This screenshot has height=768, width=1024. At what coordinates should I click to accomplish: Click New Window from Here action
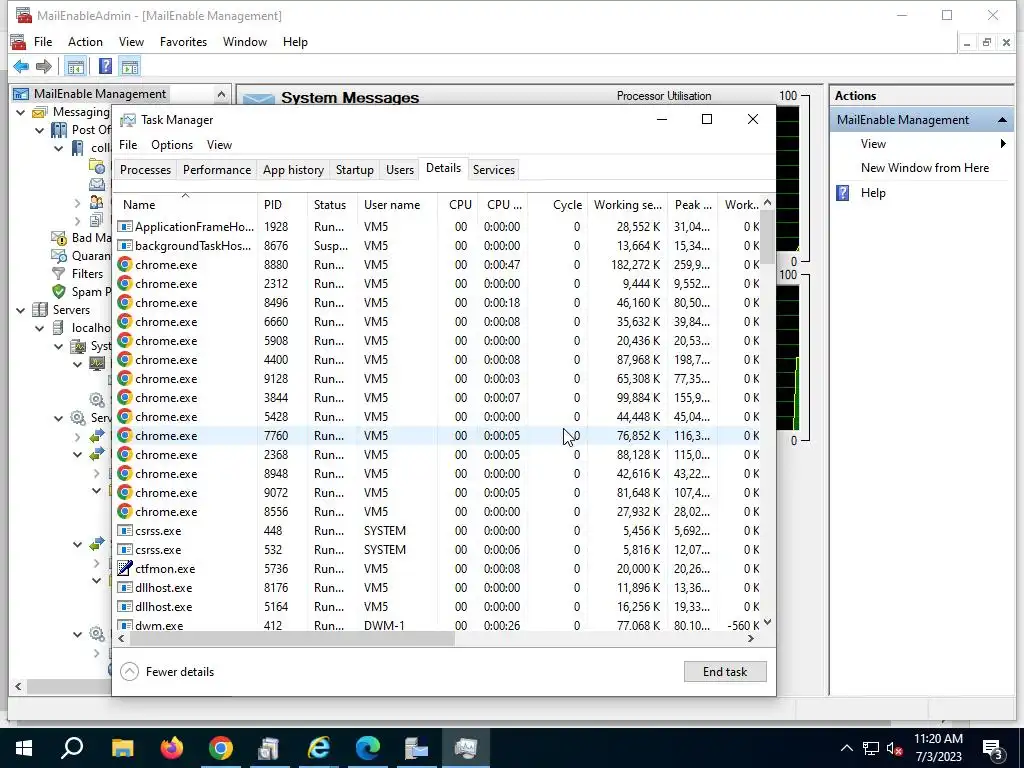pyautogui.click(x=925, y=168)
